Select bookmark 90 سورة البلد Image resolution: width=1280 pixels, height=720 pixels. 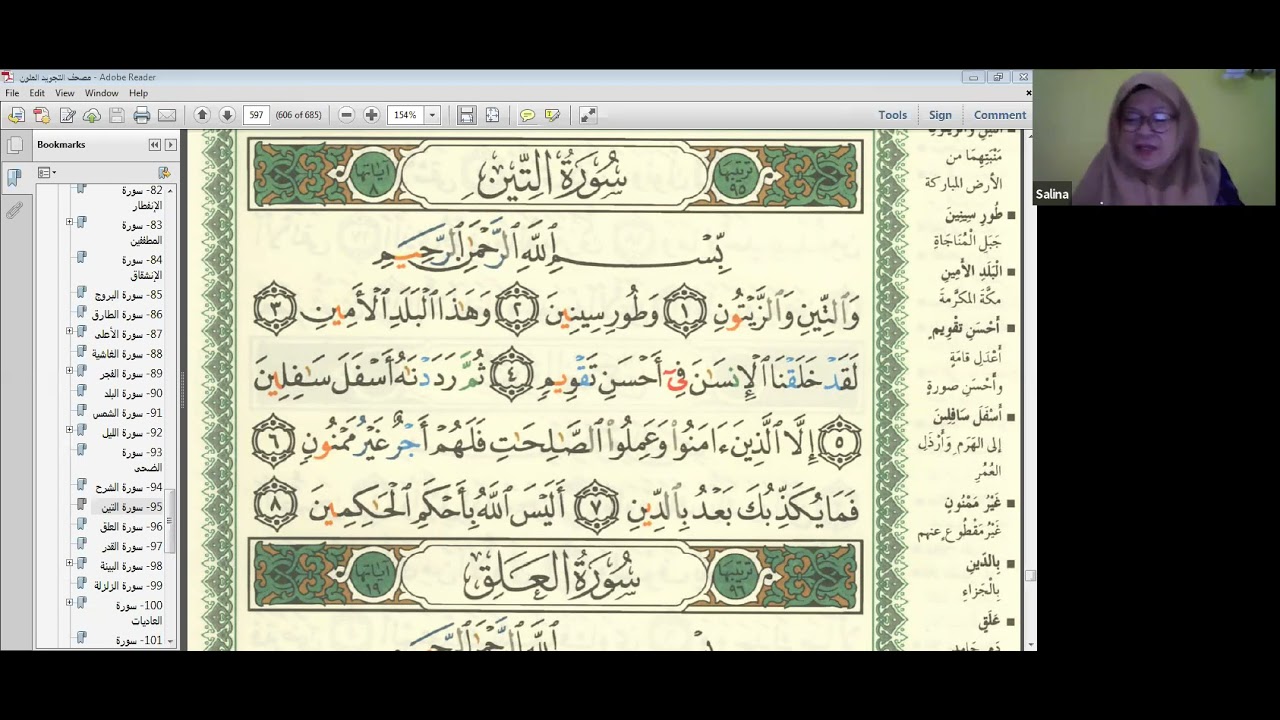pos(133,394)
